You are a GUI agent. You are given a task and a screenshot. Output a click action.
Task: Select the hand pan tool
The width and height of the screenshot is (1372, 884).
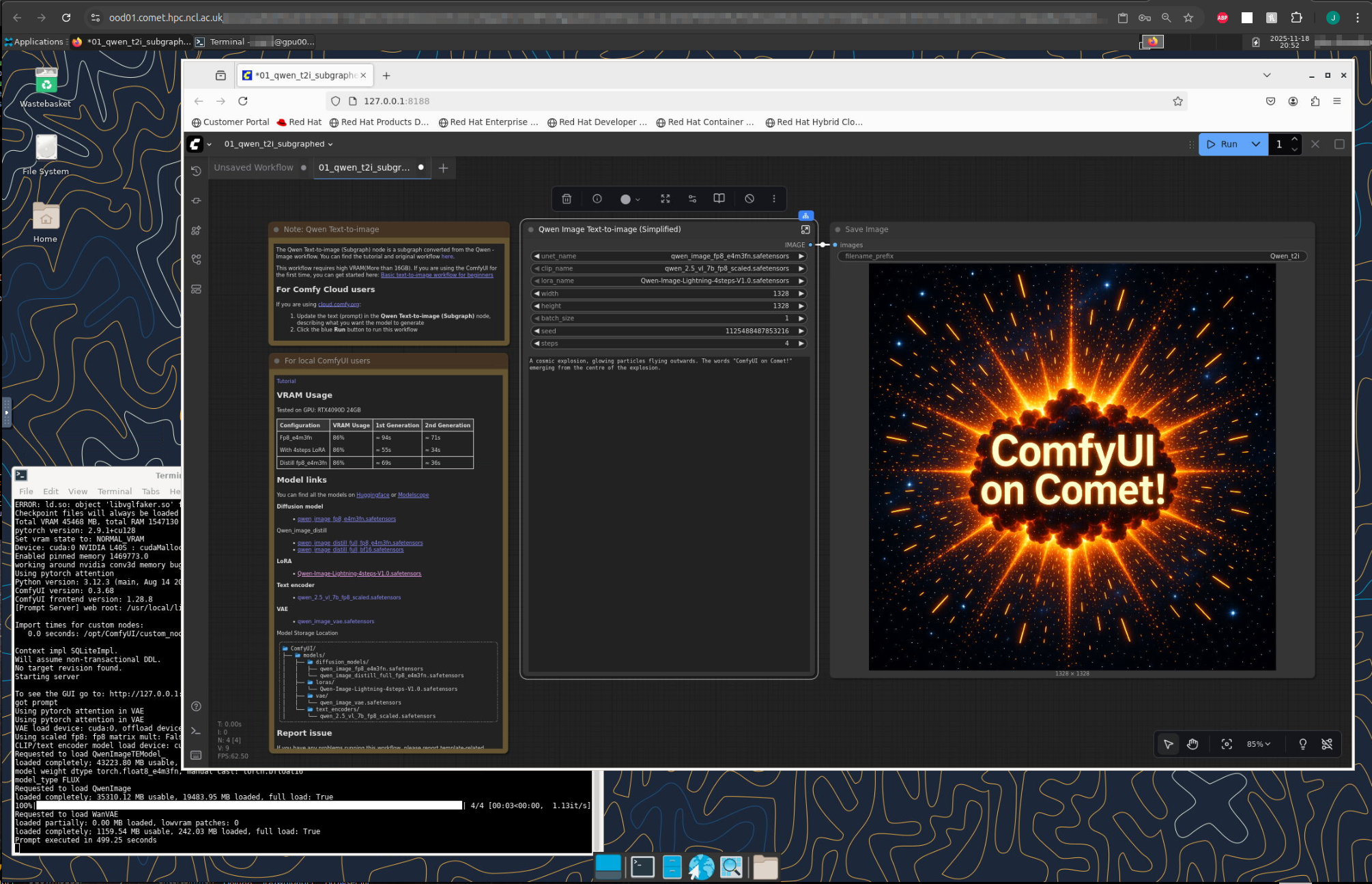[x=1192, y=744]
